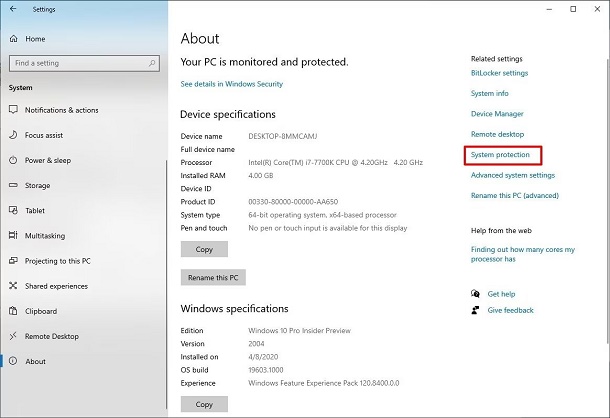This screenshot has width=610, height=418.
Task: Open BitLocker settings link
Action: tap(500, 73)
